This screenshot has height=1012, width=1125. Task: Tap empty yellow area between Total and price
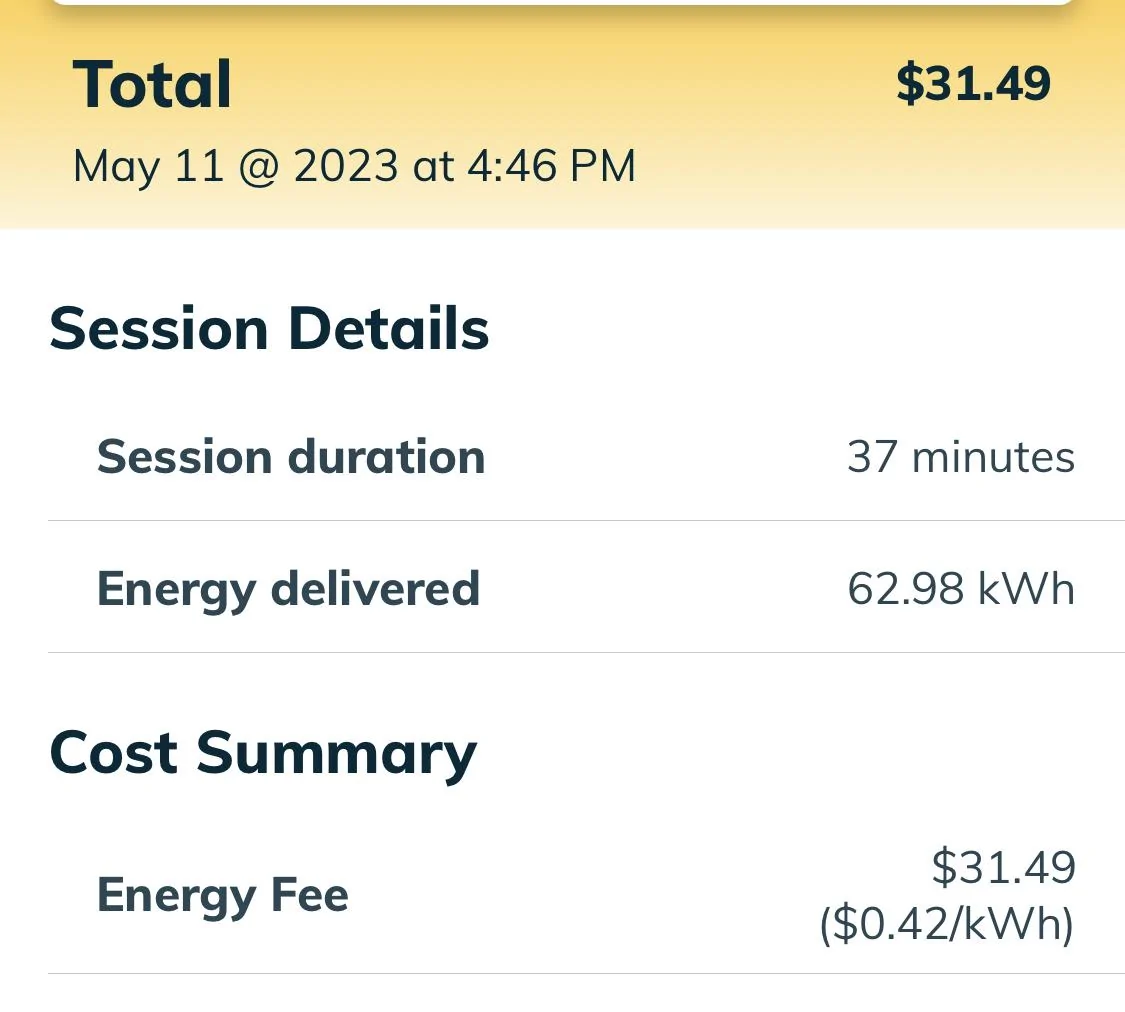click(x=560, y=85)
